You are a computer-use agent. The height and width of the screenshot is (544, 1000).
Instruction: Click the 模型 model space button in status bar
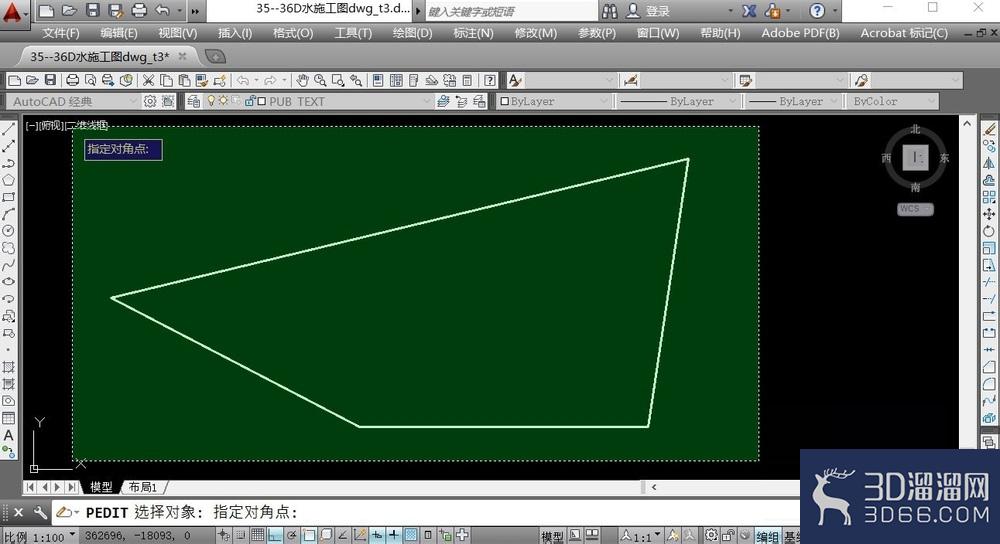click(x=552, y=536)
